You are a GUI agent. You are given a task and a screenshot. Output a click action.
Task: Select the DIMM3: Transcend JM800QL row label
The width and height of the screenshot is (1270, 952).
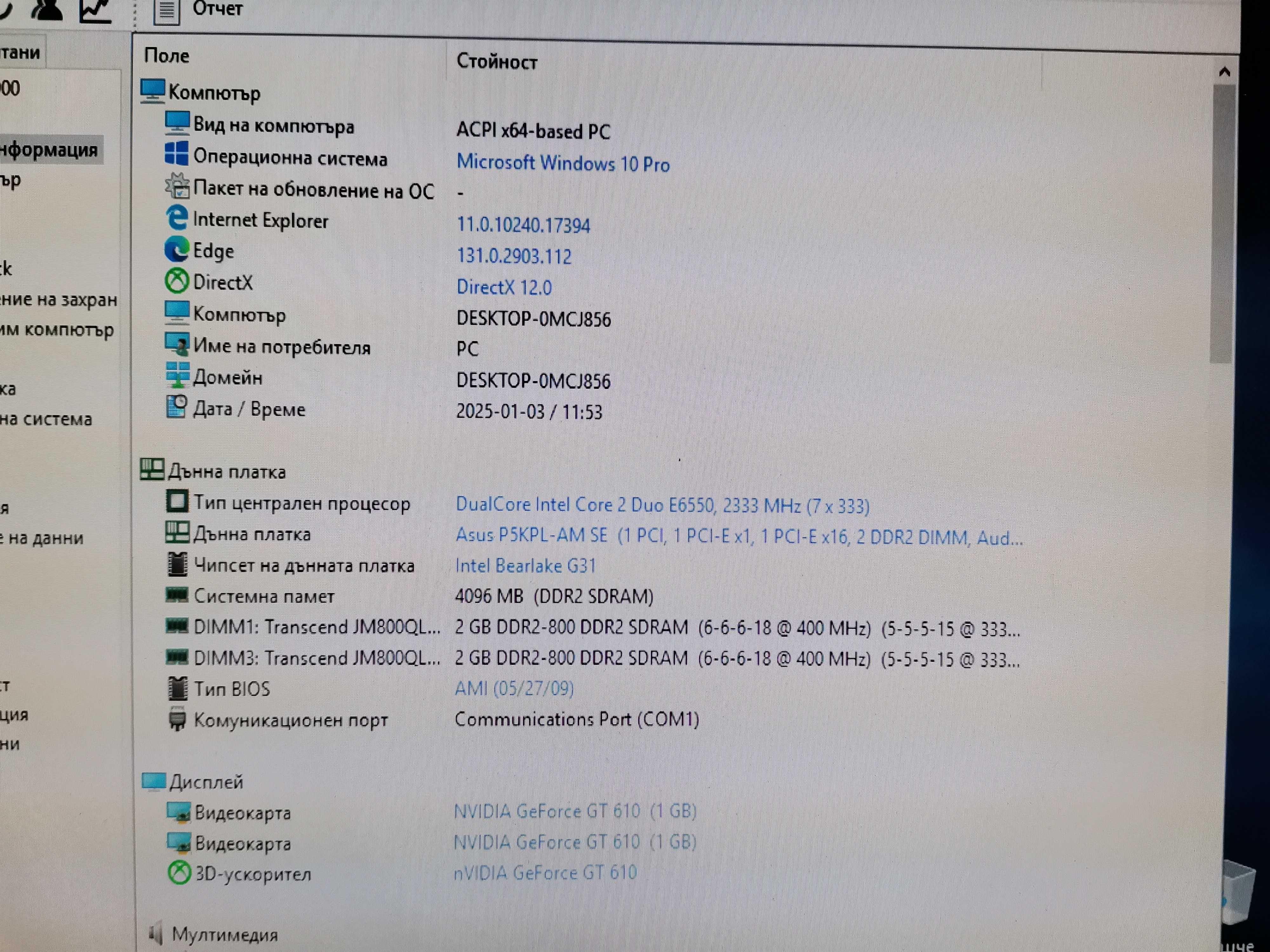317,658
